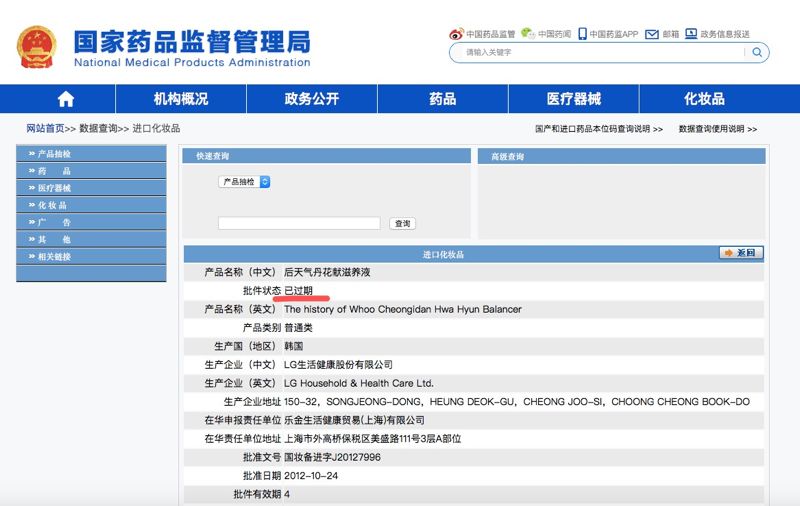Select product name 后天气丹花献滋养液
Image resolution: width=800 pixels, height=506 pixels.
point(327,272)
